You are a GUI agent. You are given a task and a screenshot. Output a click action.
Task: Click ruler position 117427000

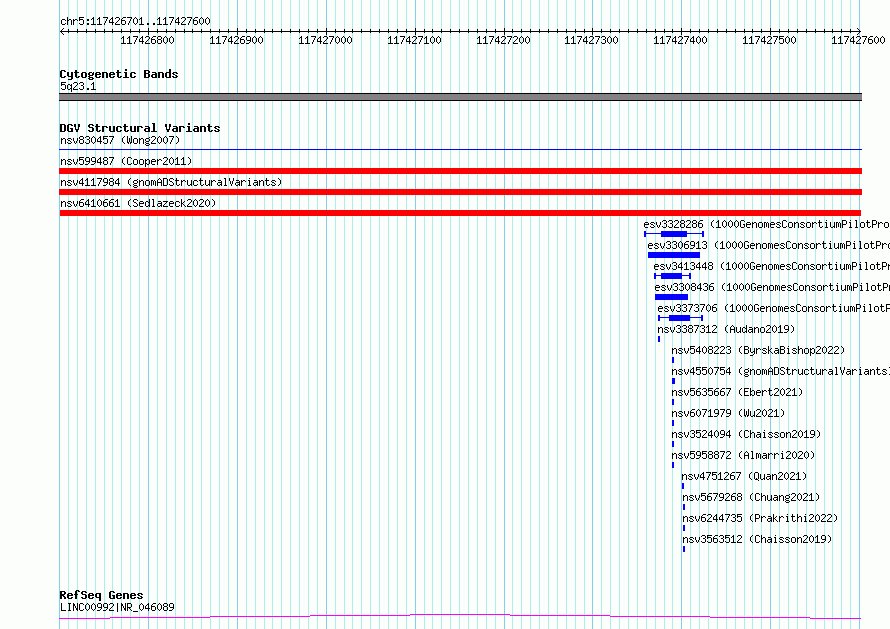click(325, 40)
